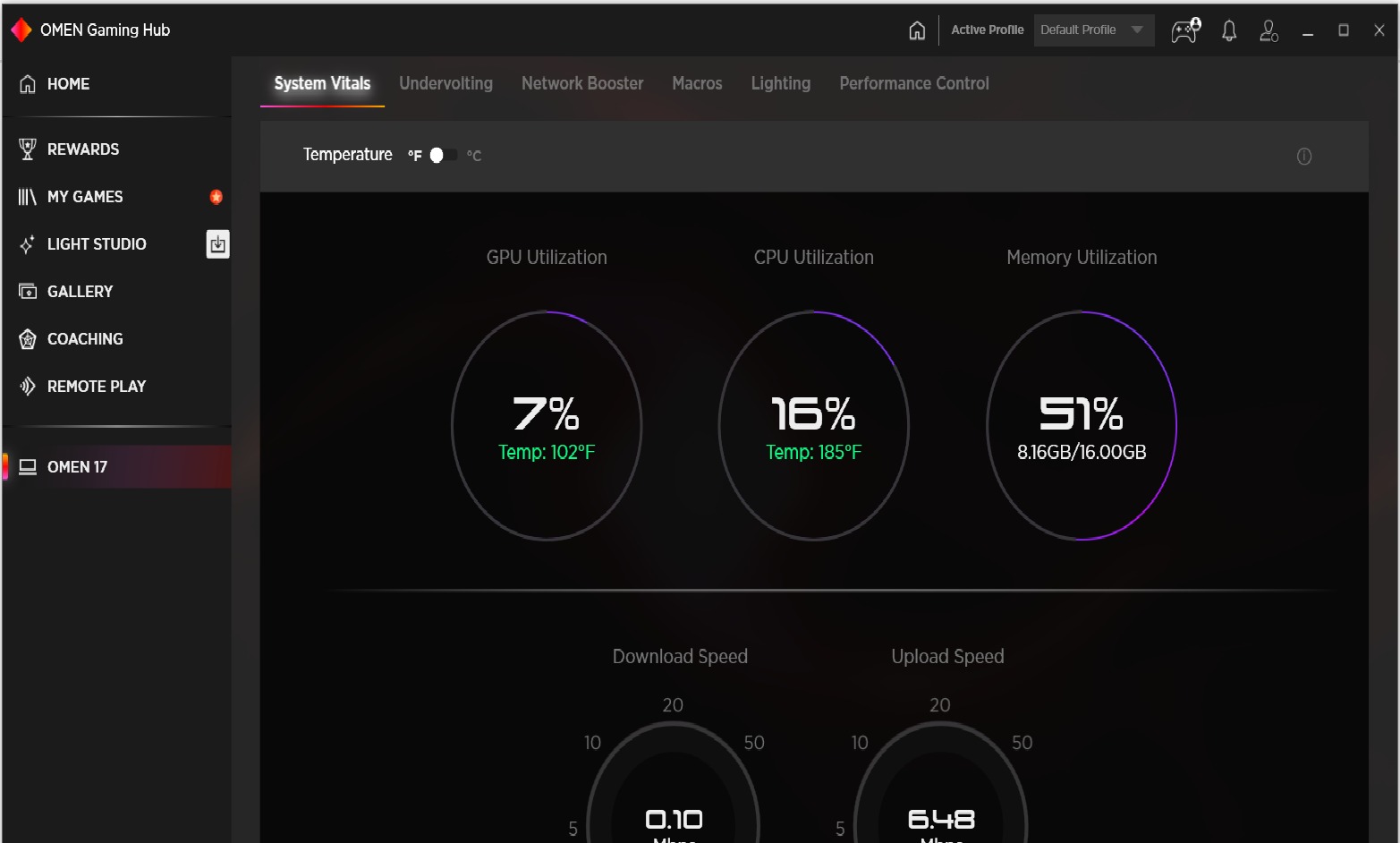Click the Rewards trophy icon
Viewport: 1400px width, 843px height.
click(28, 149)
